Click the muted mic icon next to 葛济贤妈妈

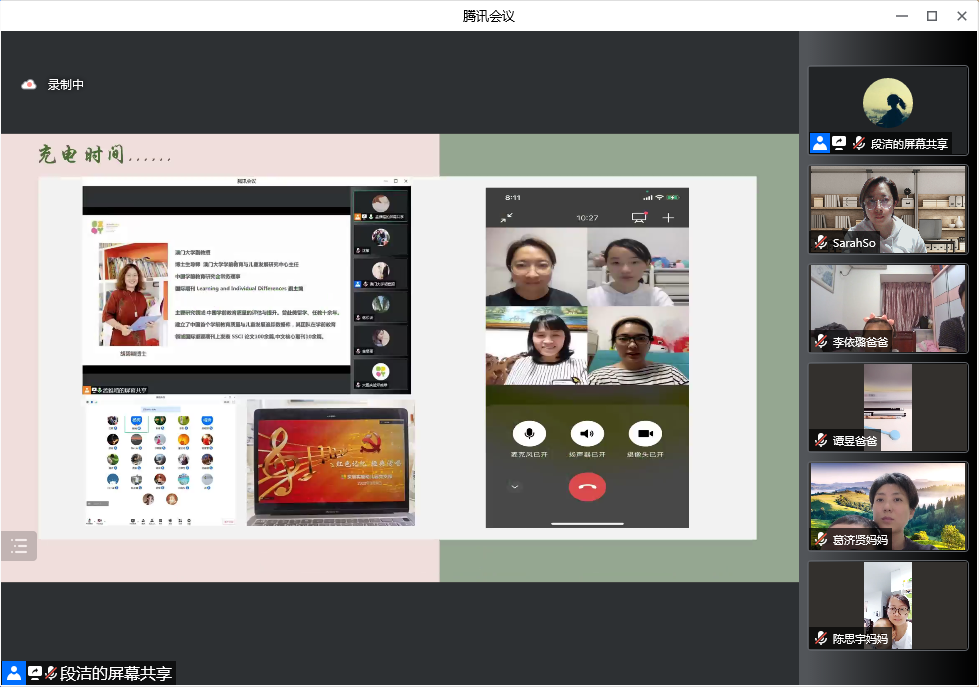pyautogui.click(x=821, y=539)
